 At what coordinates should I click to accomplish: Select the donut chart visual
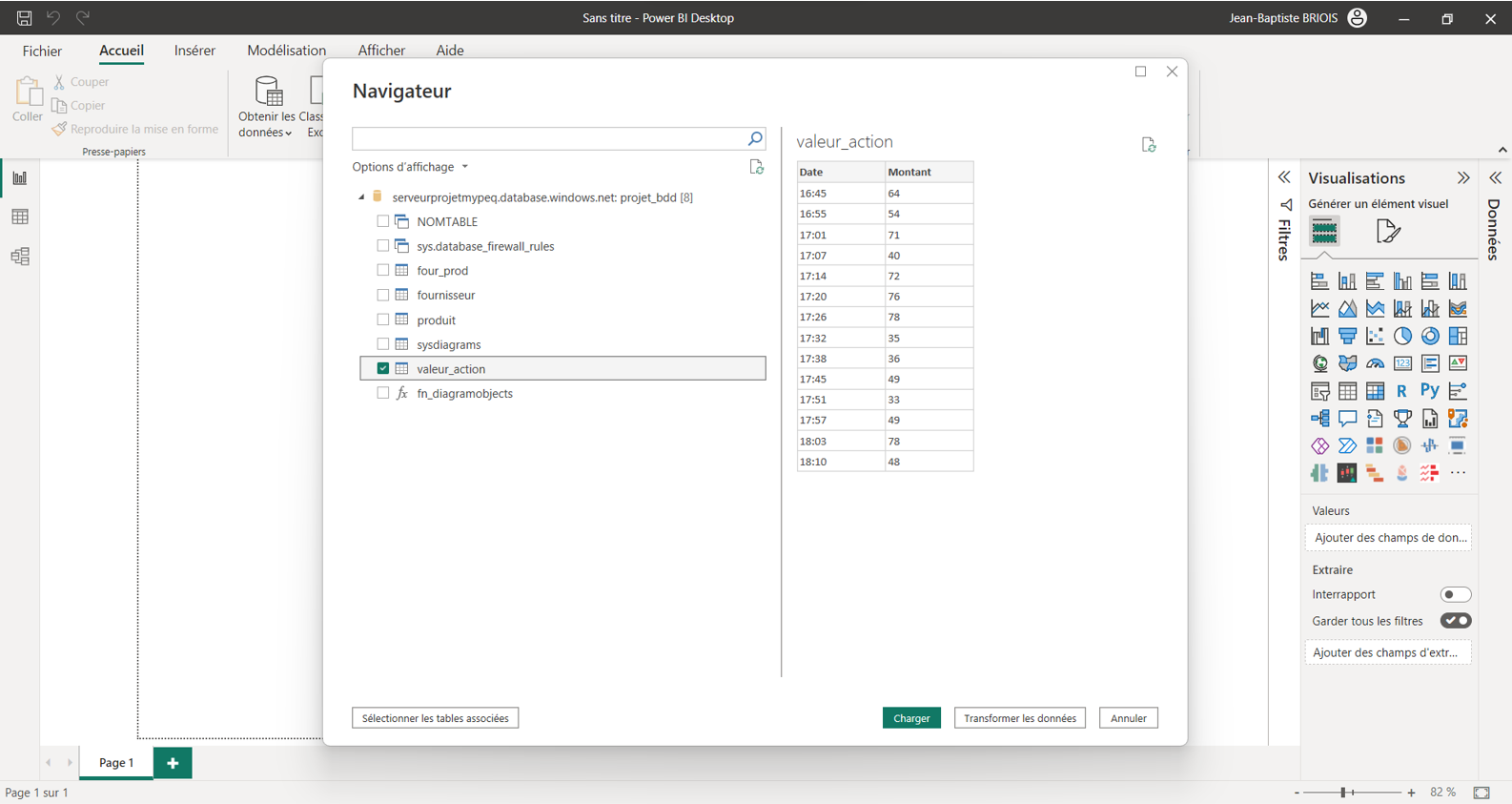pos(1430,336)
